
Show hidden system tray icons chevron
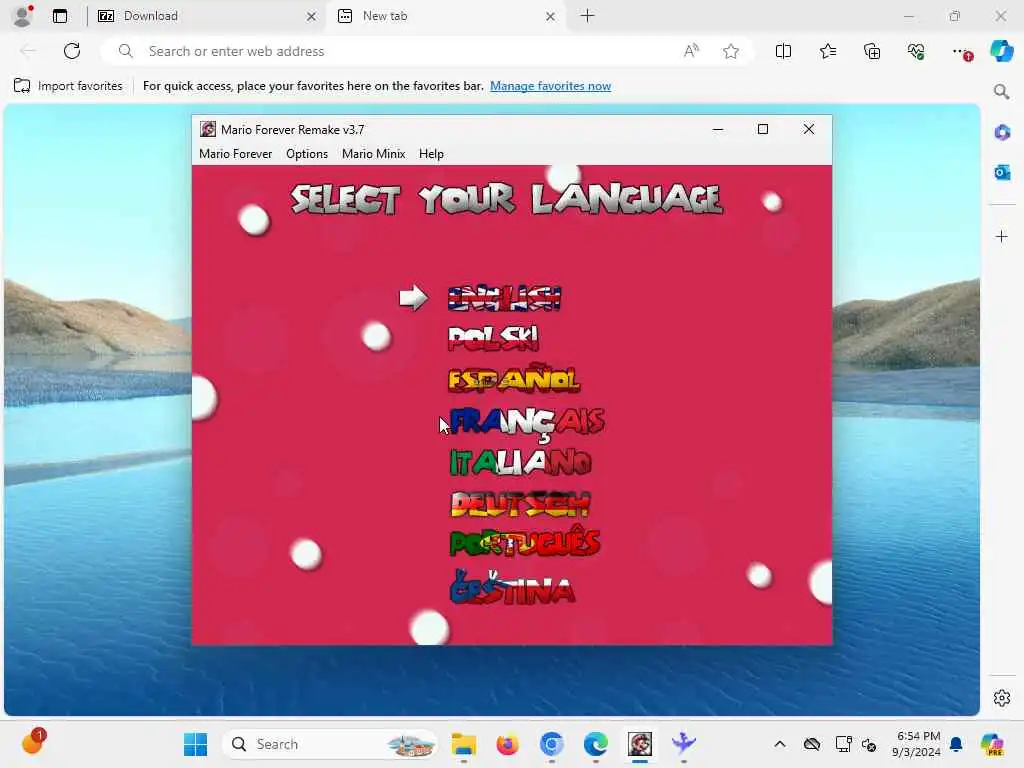tap(780, 744)
